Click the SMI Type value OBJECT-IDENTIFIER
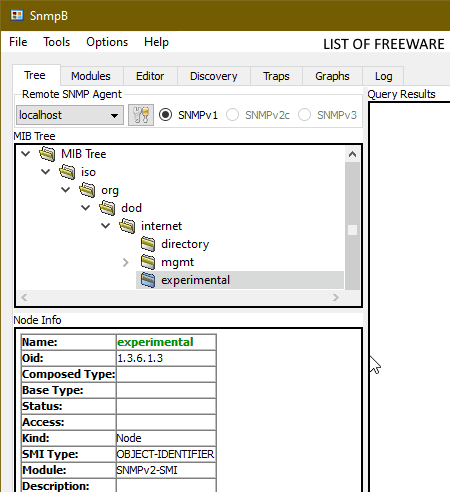 (165, 454)
